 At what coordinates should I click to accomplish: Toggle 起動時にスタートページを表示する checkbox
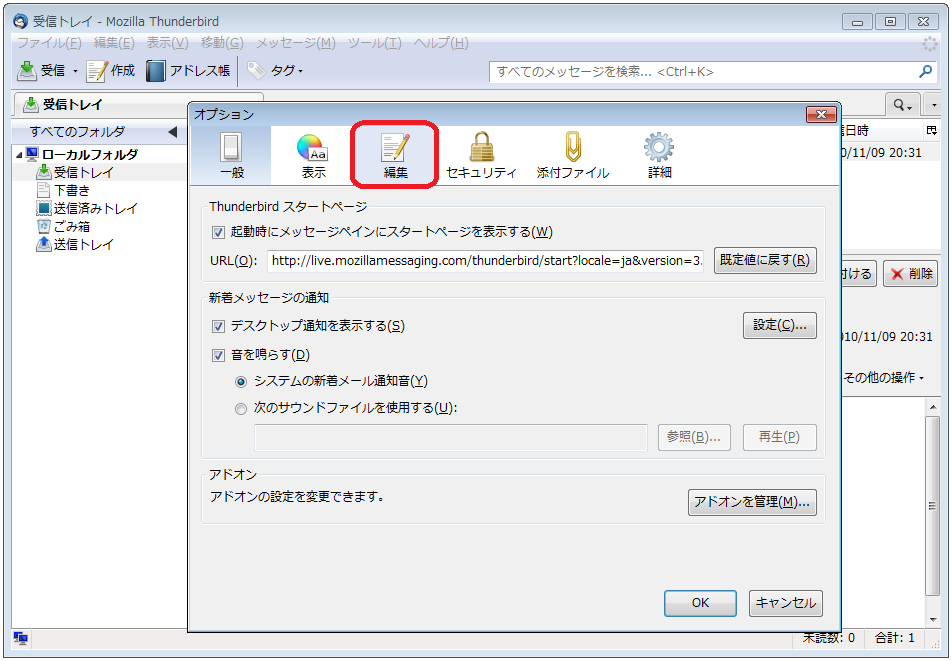pyautogui.click(x=218, y=232)
